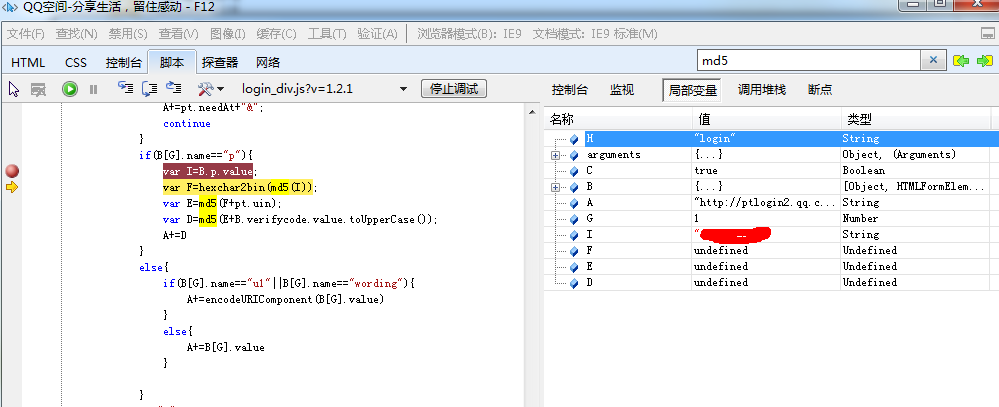Select the 局部变量 tab

pyautogui.click(x=692, y=90)
